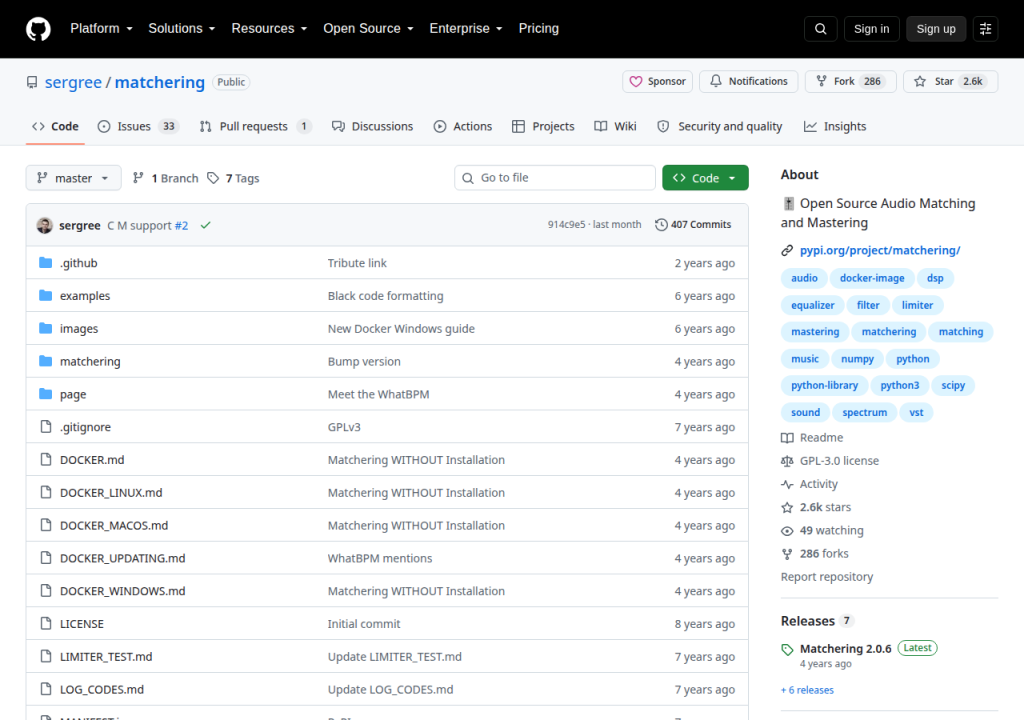Open DOCKER_UPDATING.md file icon
The height and width of the screenshot is (720, 1024).
pos(46,558)
